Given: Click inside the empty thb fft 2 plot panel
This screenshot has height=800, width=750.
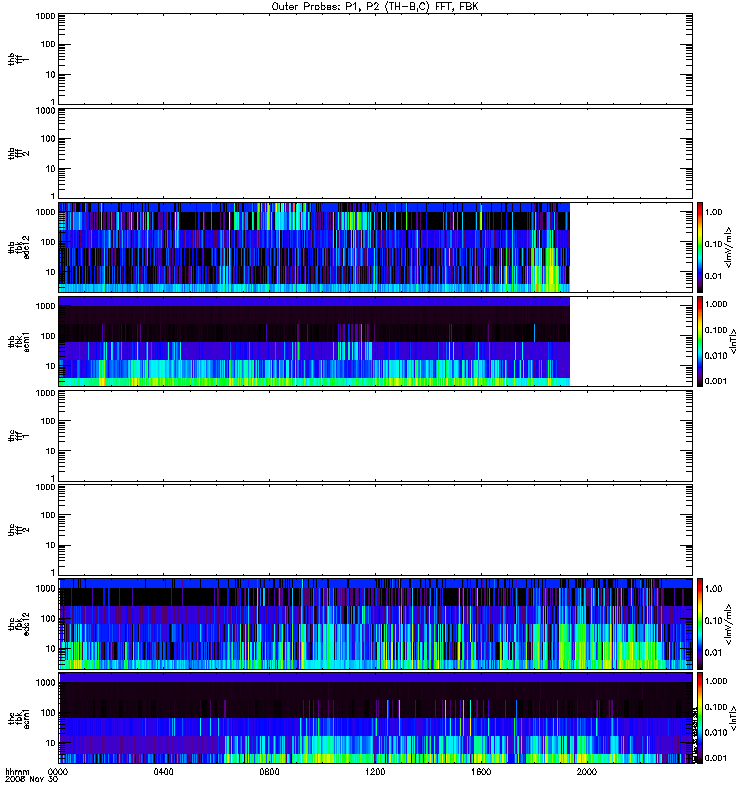Looking at the screenshot, I should pos(376,153).
